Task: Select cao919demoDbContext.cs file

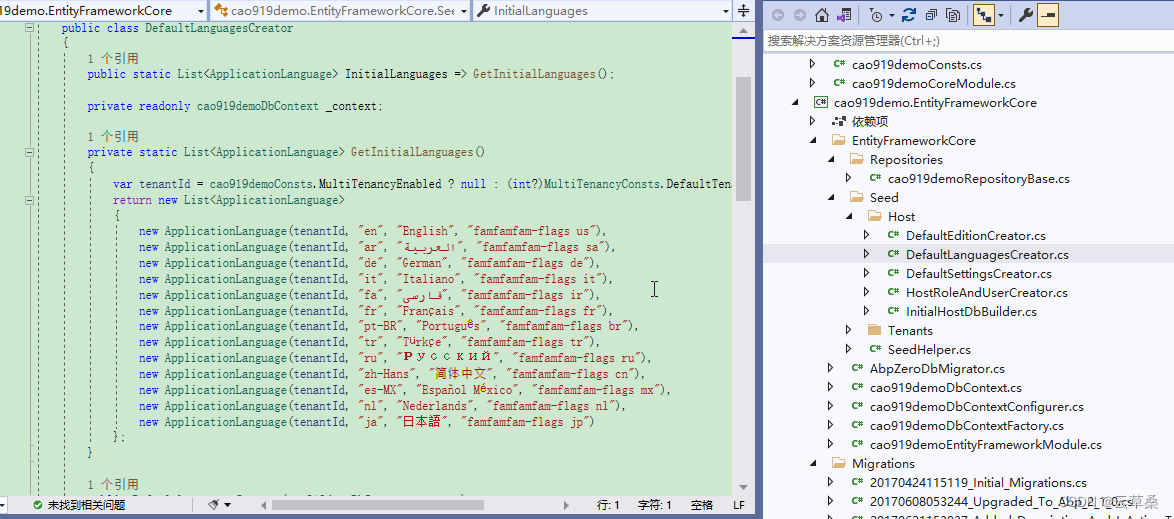Action: 946,388
